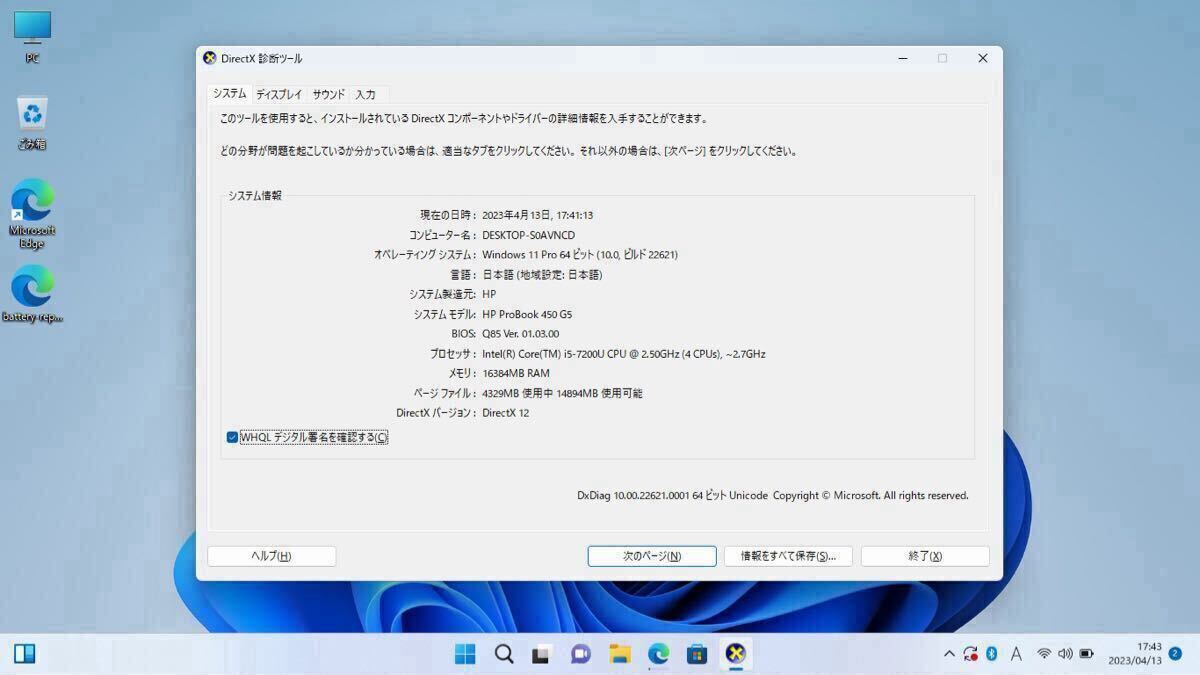Click the red update status tray icon

coord(970,654)
